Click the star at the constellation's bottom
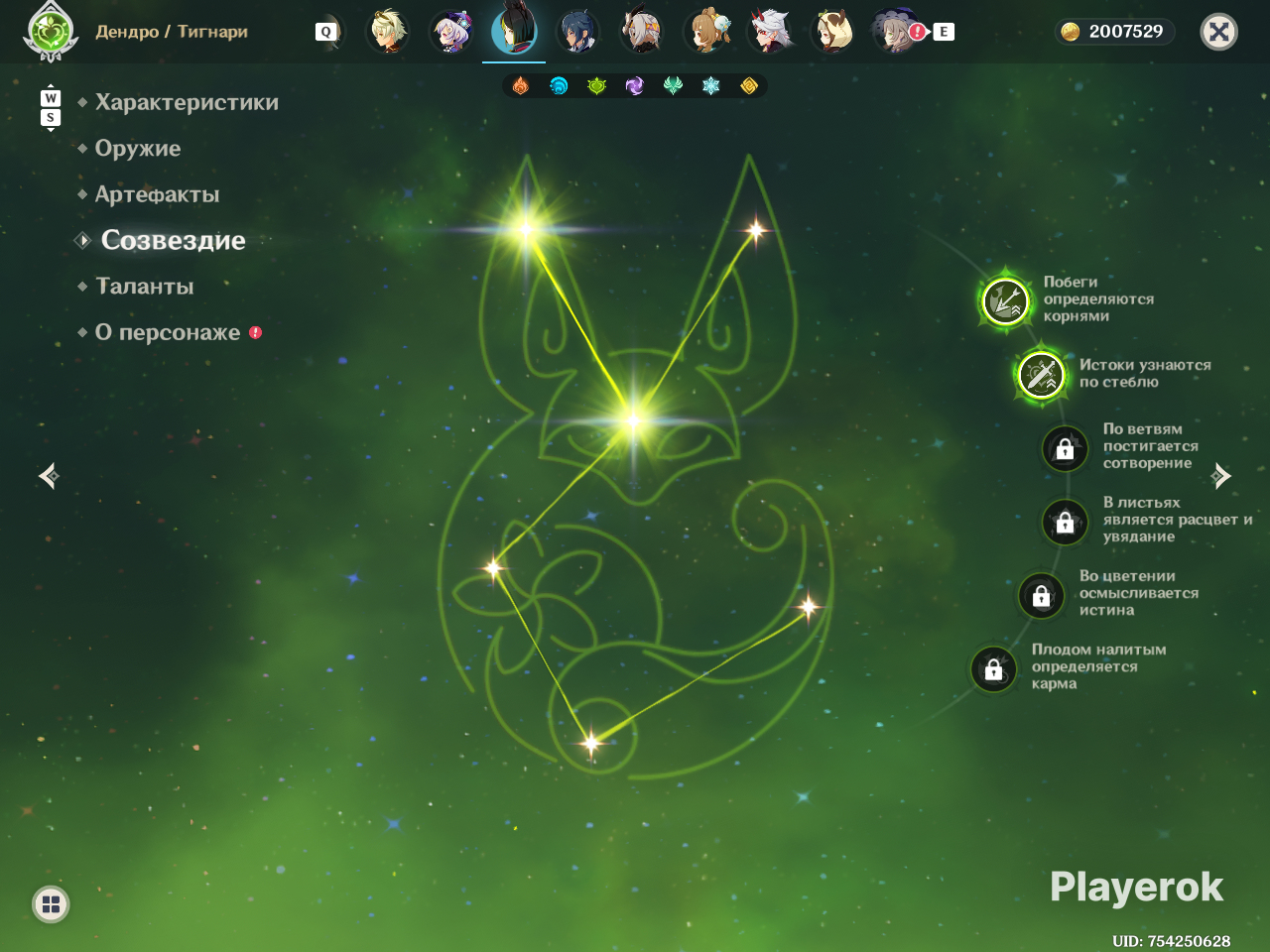 (x=591, y=742)
